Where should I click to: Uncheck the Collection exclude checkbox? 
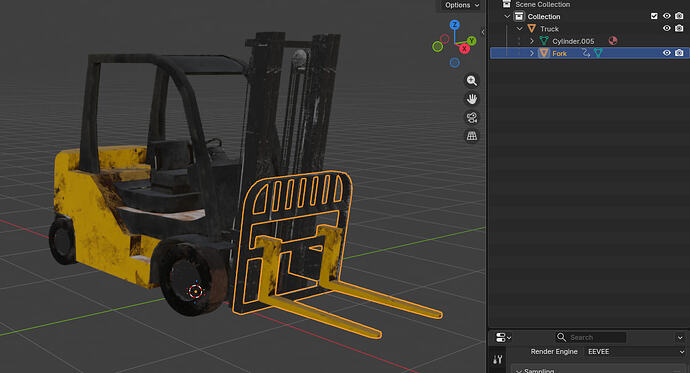point(654,16)
